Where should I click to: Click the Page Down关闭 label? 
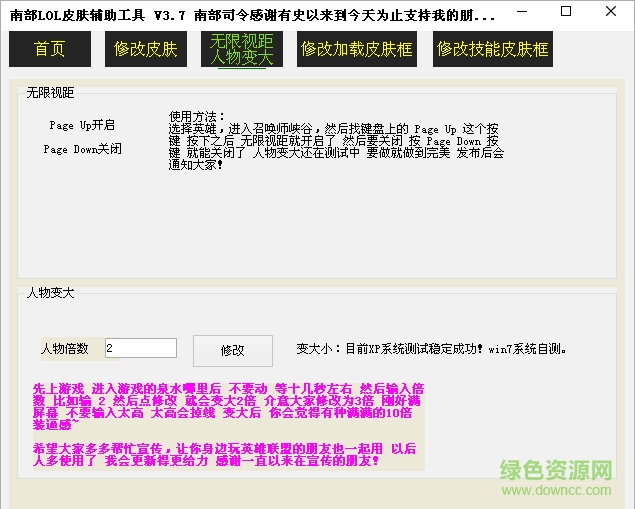(82, 149)
